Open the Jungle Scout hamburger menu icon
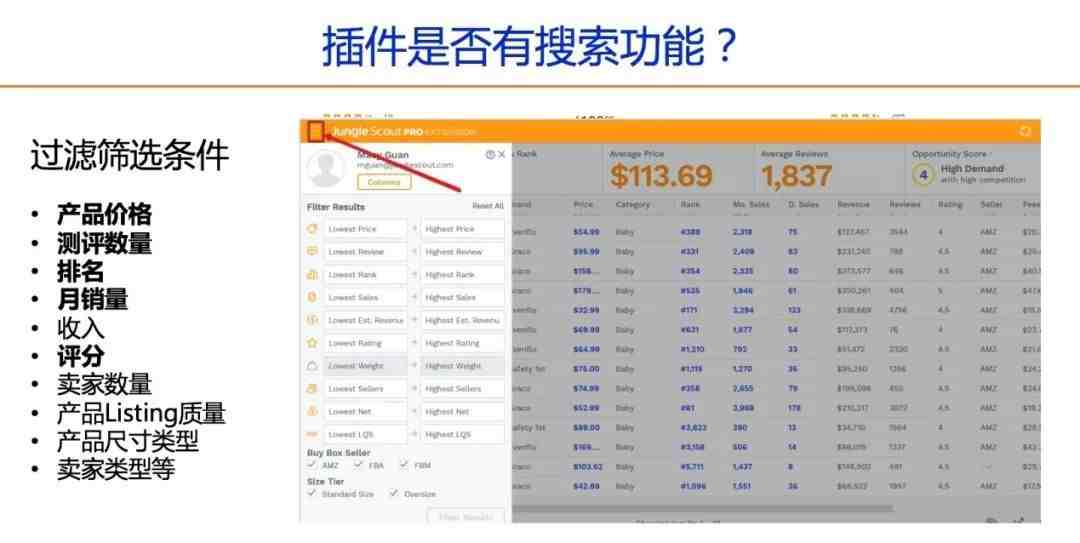1080x543 pixels. [x=316, y=132]
